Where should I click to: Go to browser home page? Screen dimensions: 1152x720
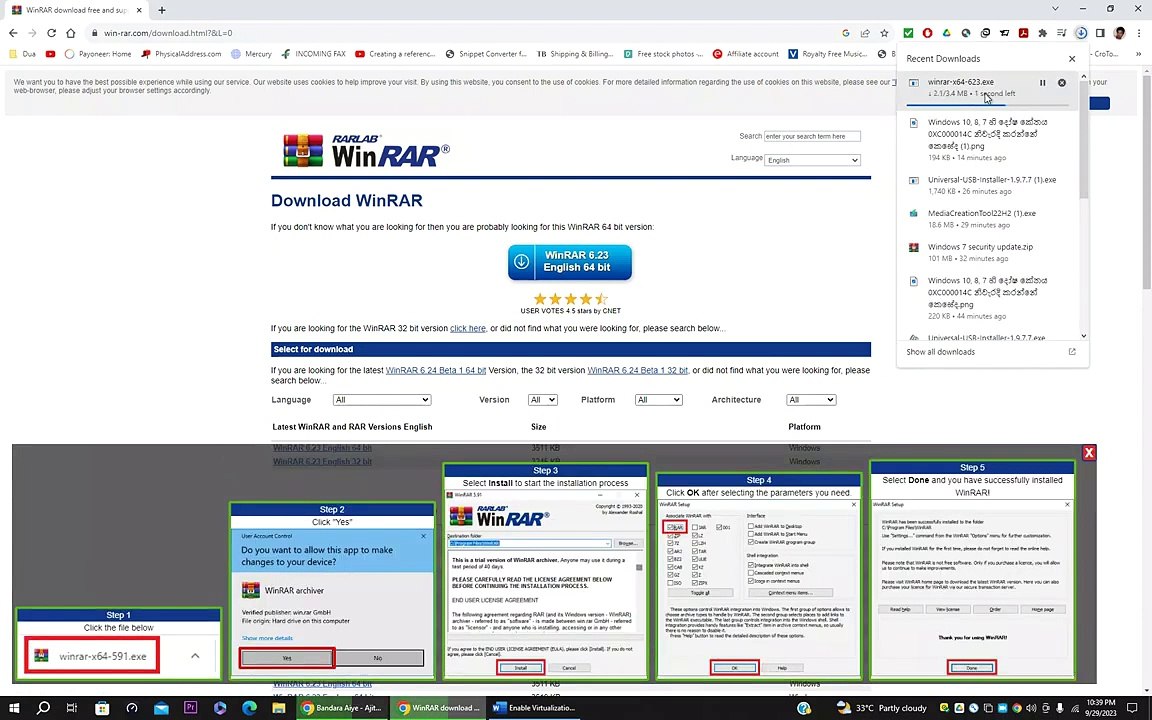(71, 33)
